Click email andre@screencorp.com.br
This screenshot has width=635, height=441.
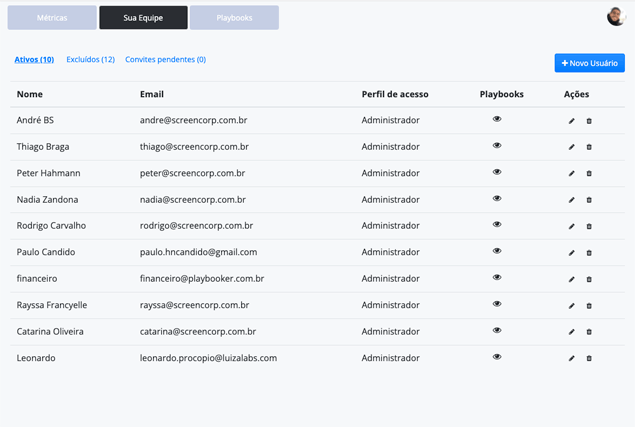[193, 120]
